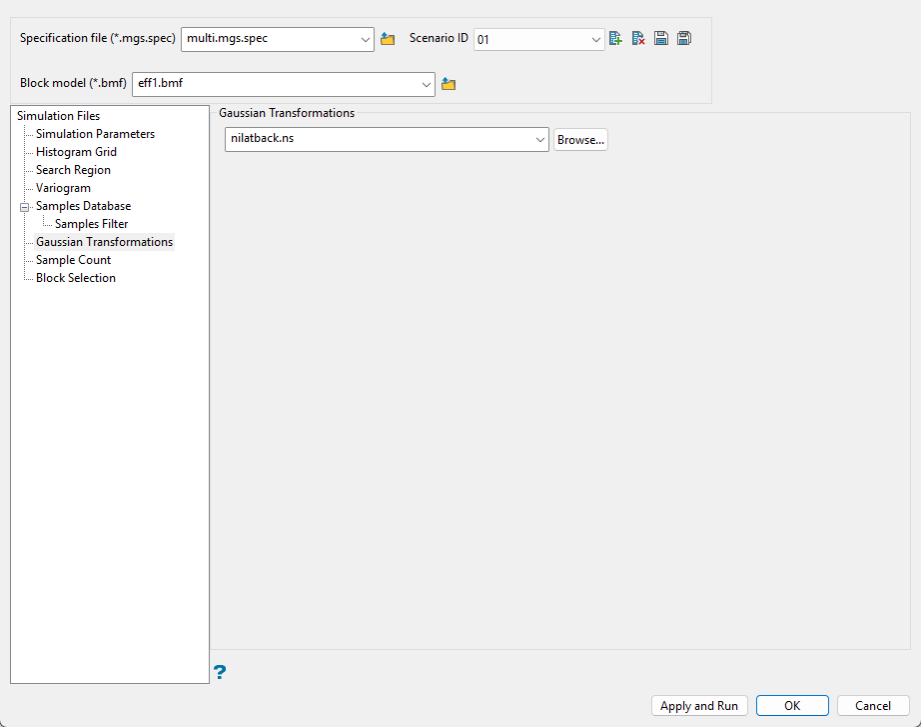Browse for block model with folder icon
Screen dimensions: 921x727
[449, 84]
